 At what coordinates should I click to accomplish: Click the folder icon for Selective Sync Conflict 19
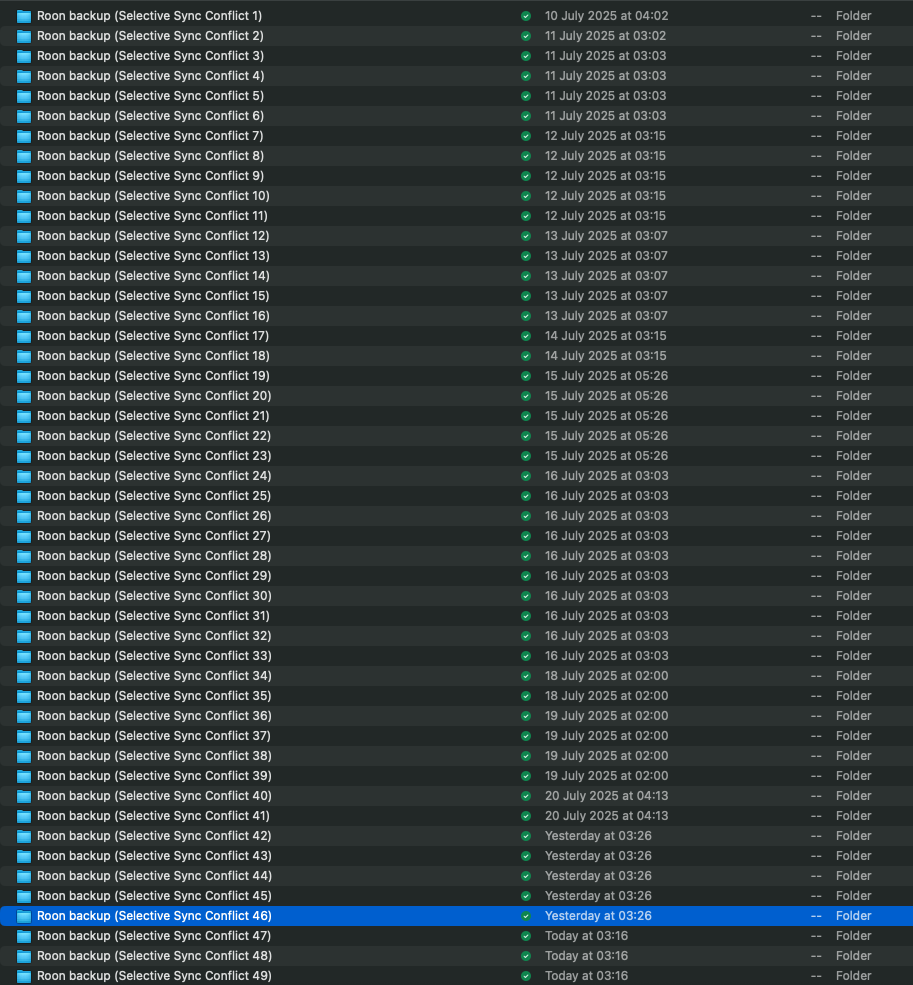pyautogui.click(x=24, y=376)
